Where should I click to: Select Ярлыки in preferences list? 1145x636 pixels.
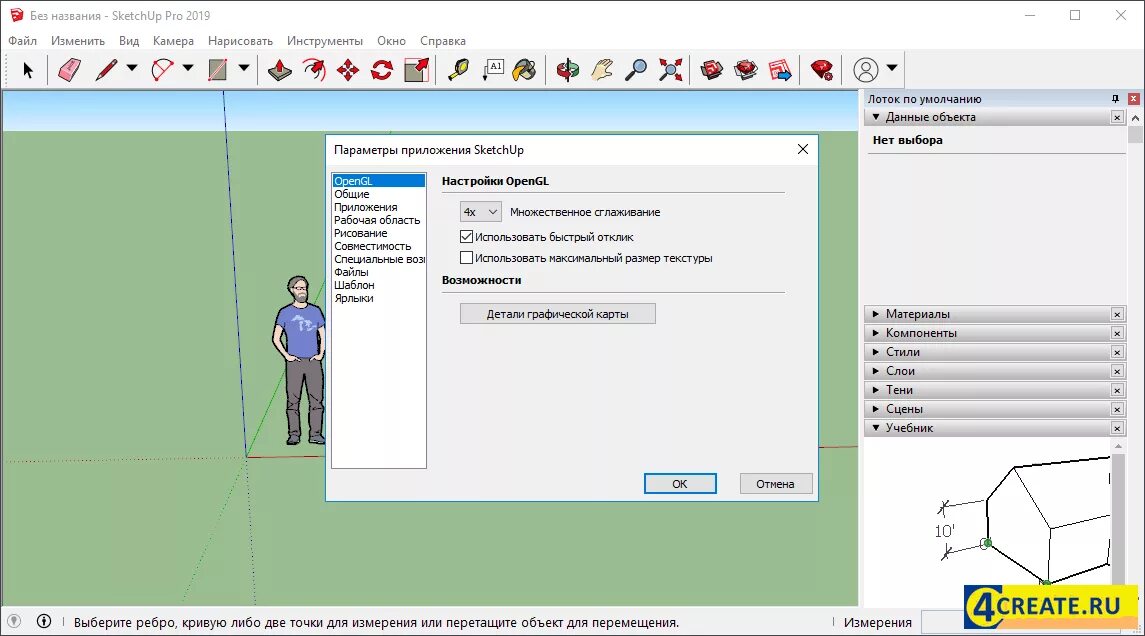click(354, 299)
